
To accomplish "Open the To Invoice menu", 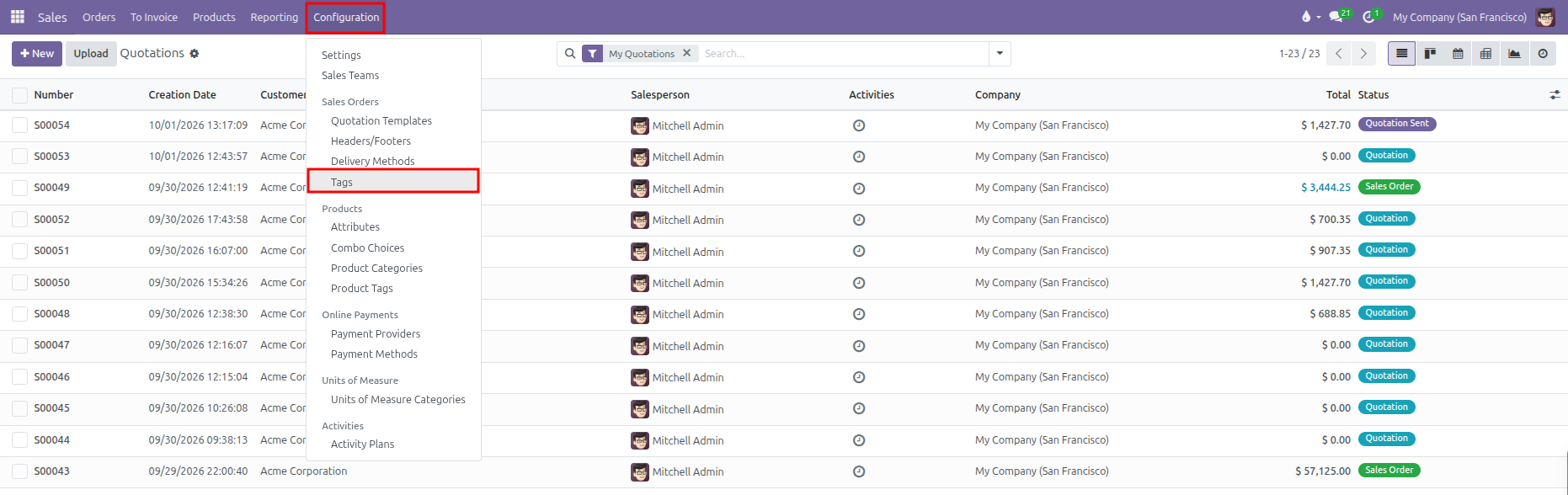I will tap(154, 17).
